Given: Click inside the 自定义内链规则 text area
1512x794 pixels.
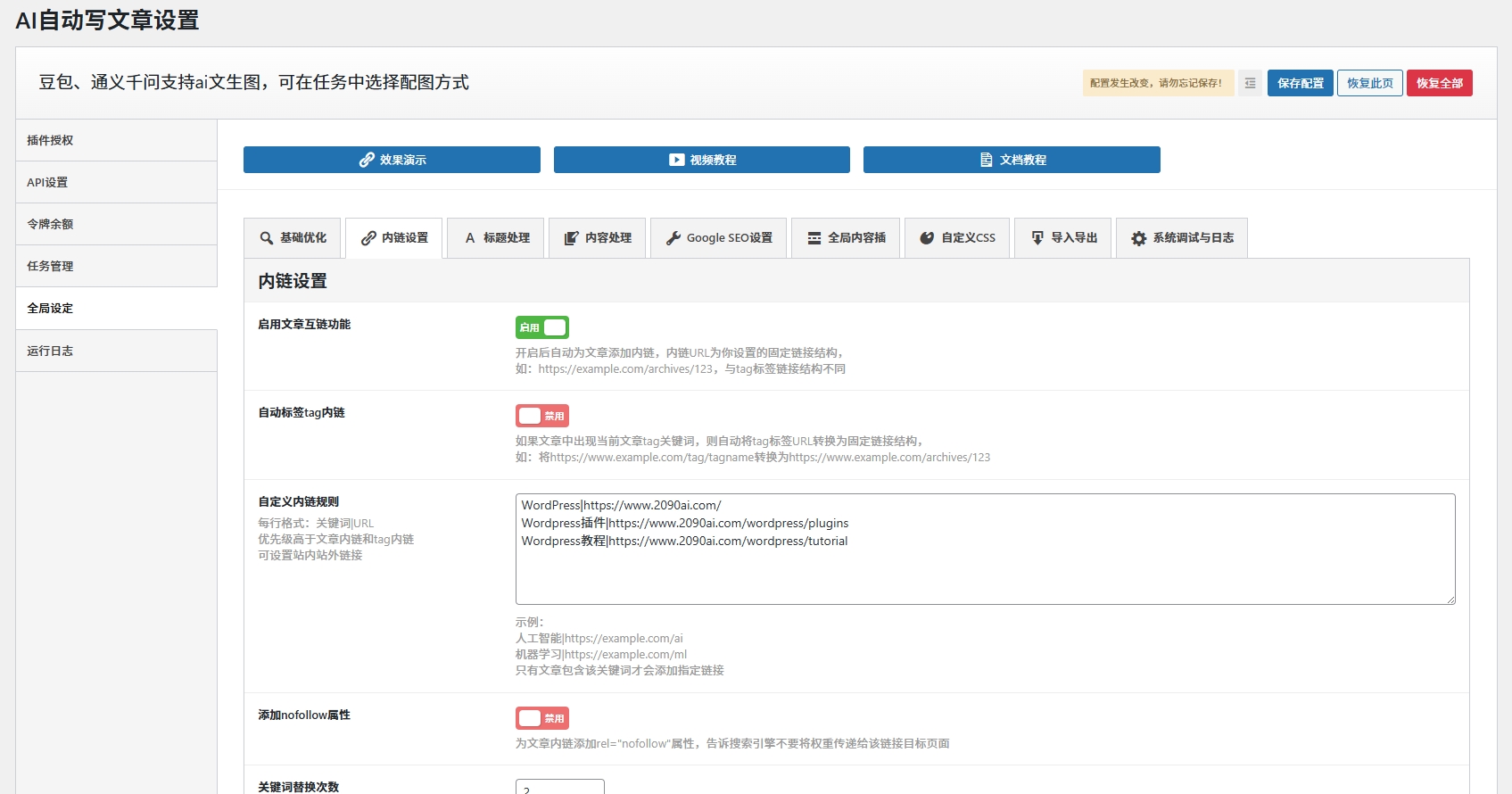Looking at the screenshot, I should tap(985, 571).
